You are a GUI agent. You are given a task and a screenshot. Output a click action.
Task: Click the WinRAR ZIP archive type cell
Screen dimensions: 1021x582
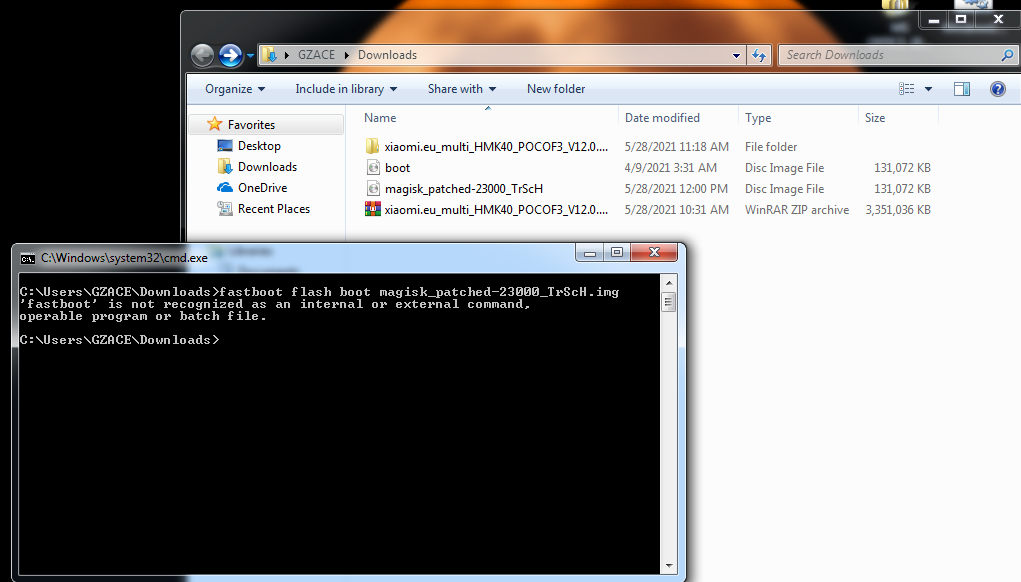tap(797, 210)
